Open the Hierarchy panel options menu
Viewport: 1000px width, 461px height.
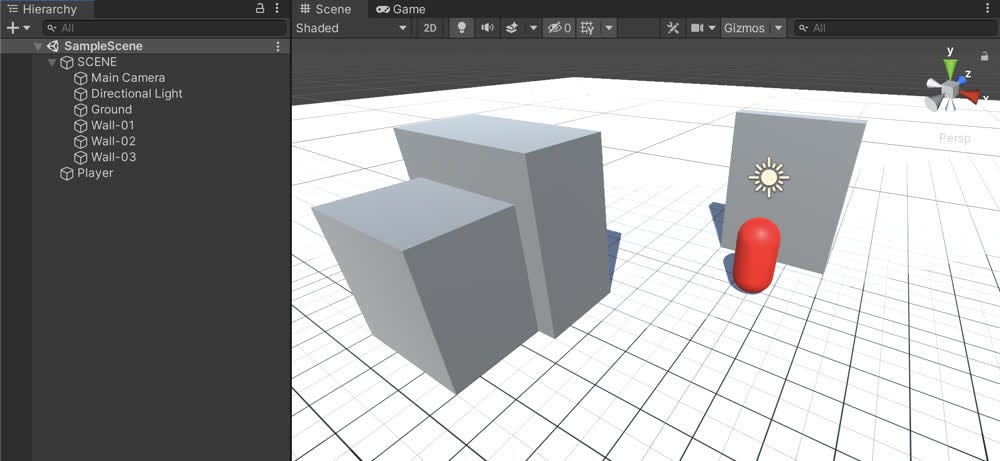point(277,8)
